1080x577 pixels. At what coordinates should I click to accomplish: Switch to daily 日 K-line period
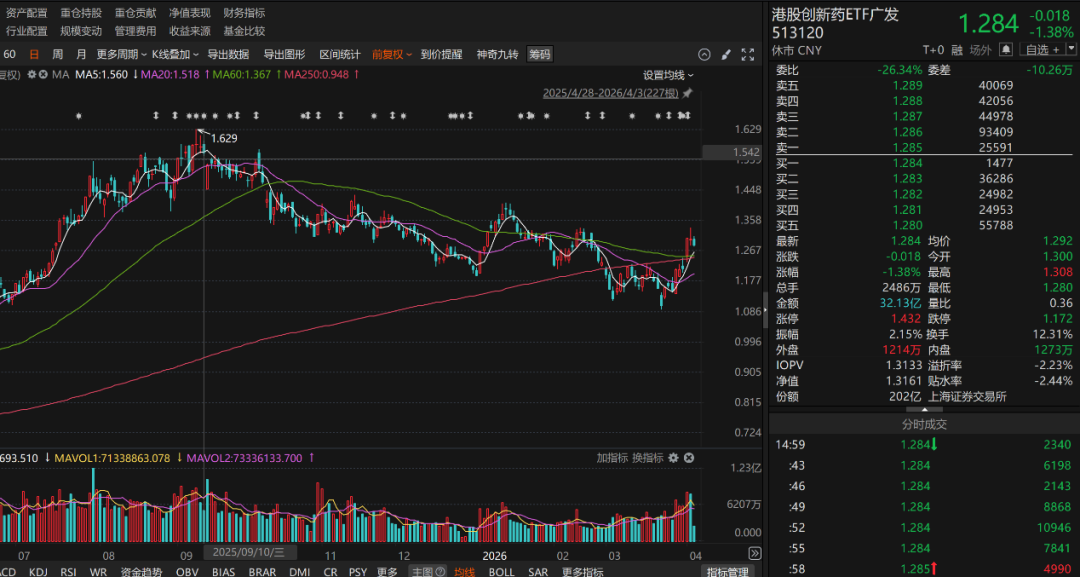click(35, 54)
